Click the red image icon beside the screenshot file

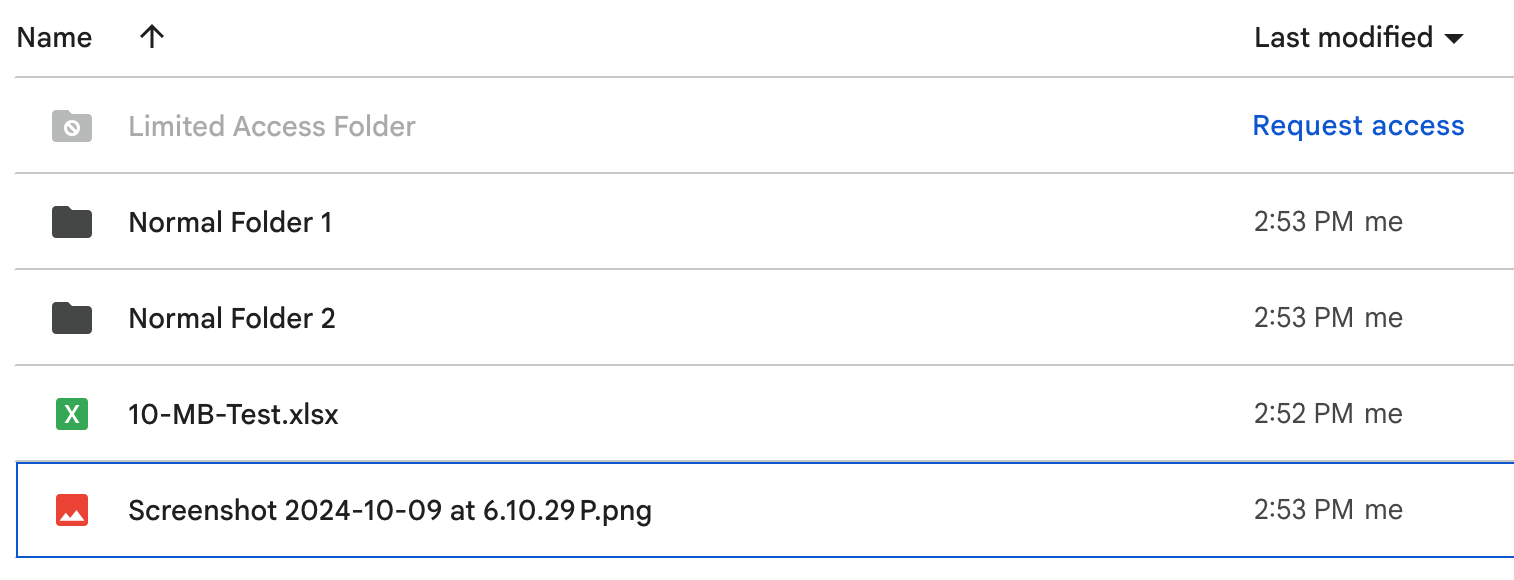[x=70, y=509]
